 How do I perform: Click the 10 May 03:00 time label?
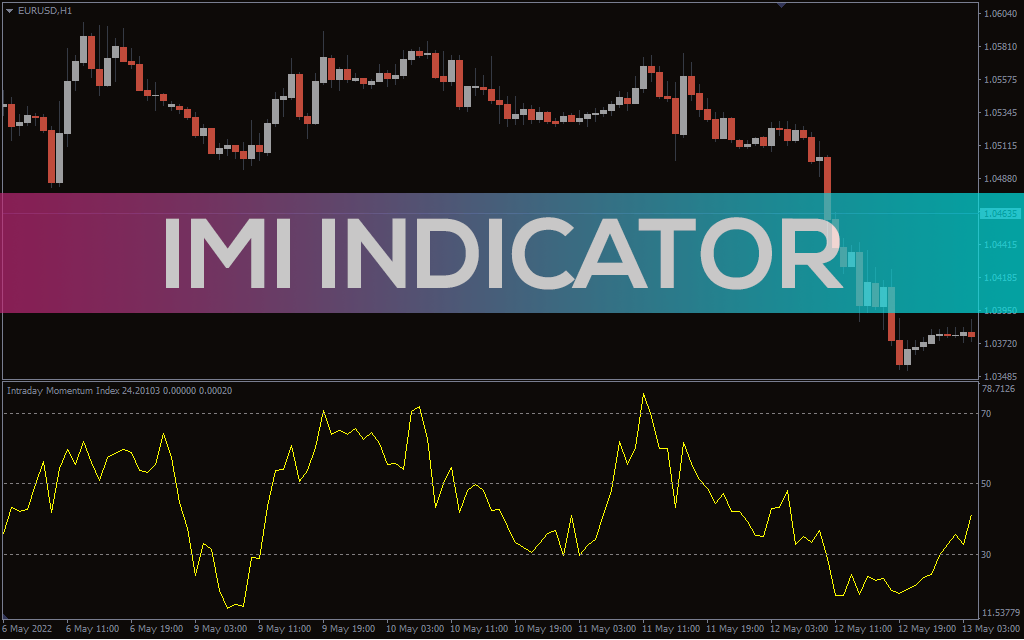[x=415, y=629]
